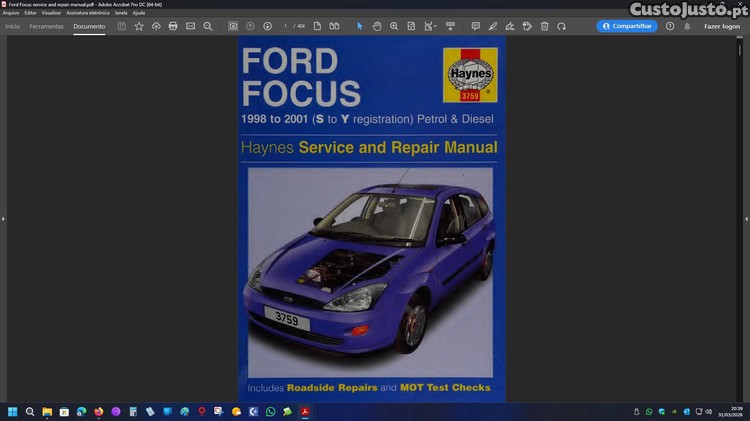Click the page number input field
The height and width of the screenshot is (421, 750).
(x=286, y=26)
